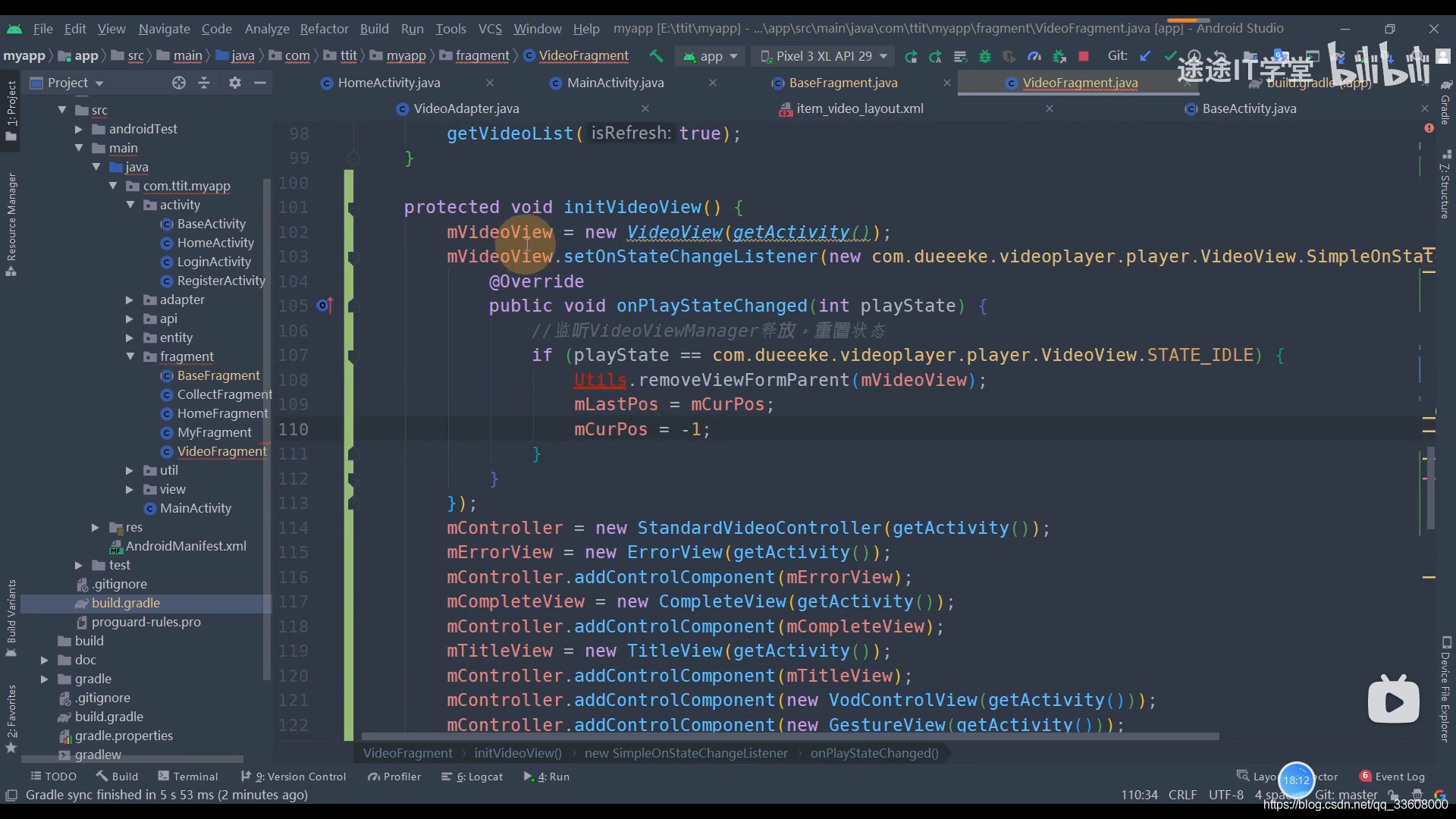Collapse the fragment package
This screenshot has height=819, width=1456.
click(x=130, y=356)
